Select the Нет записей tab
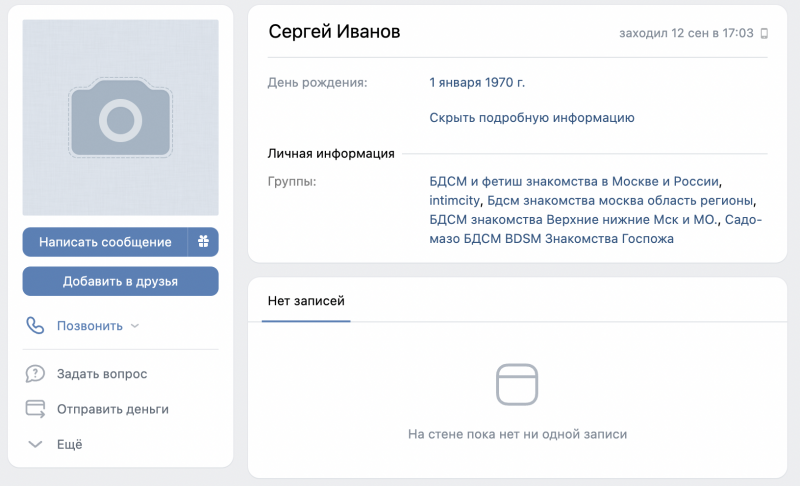 (x=306, y=301)
